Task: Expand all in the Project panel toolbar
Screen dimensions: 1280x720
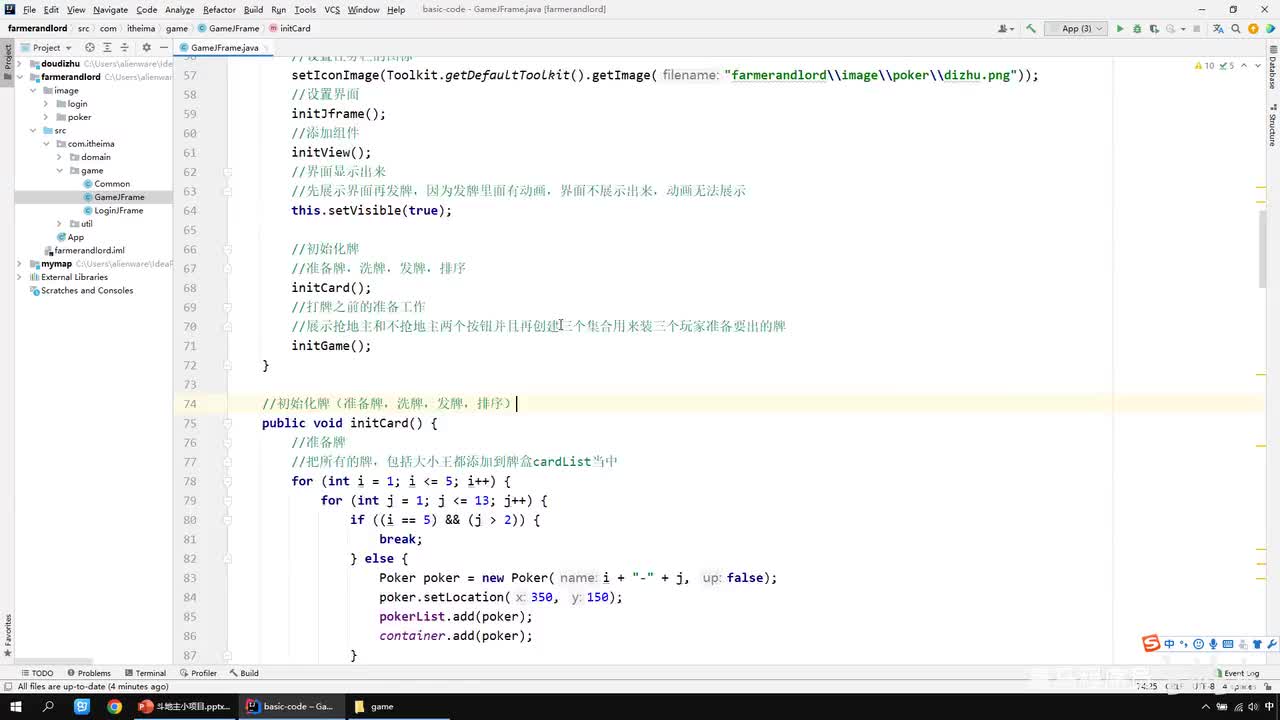Action: [x=107, y=47]
